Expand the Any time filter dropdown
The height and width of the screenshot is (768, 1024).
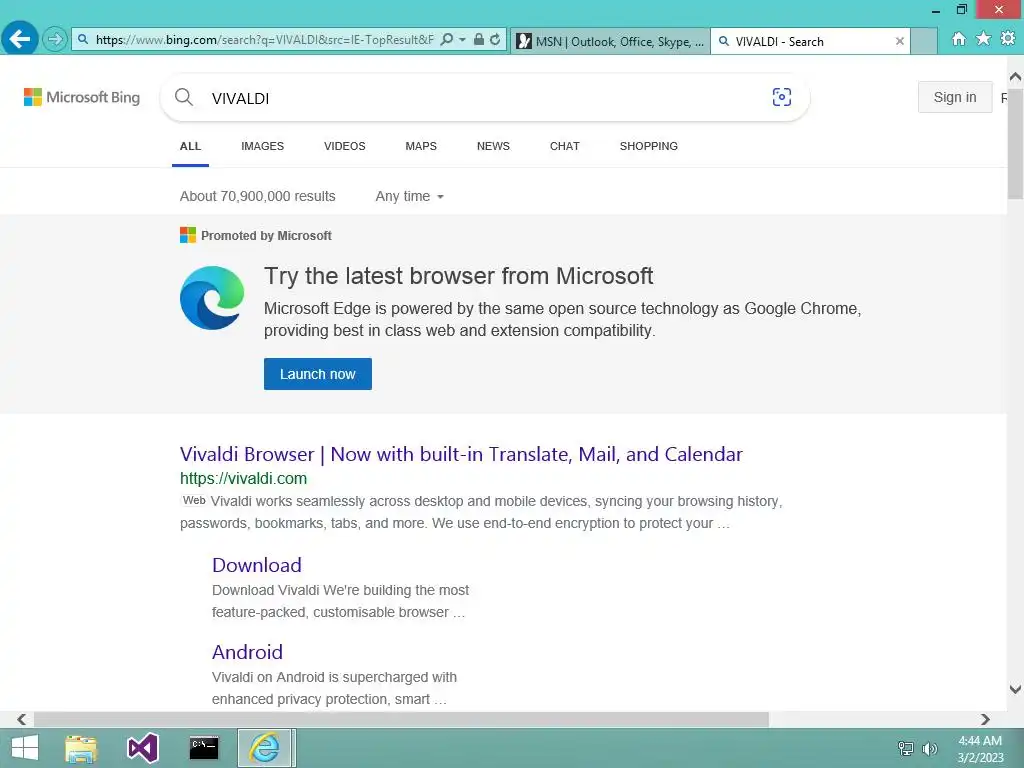point(409,197)
